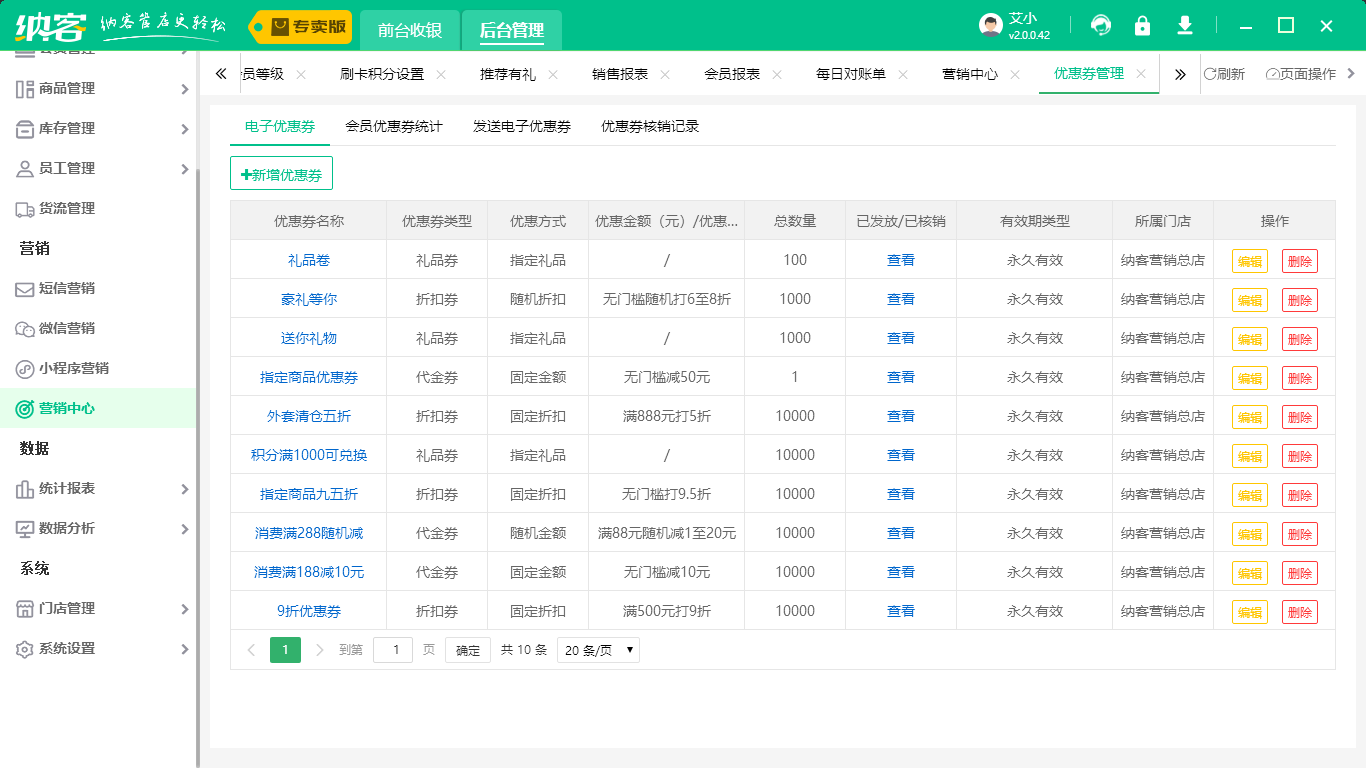The width and height of the screenshot is (1366, 768).
Task: Click the 系统设置 gear icon
Action: (25, 649)
